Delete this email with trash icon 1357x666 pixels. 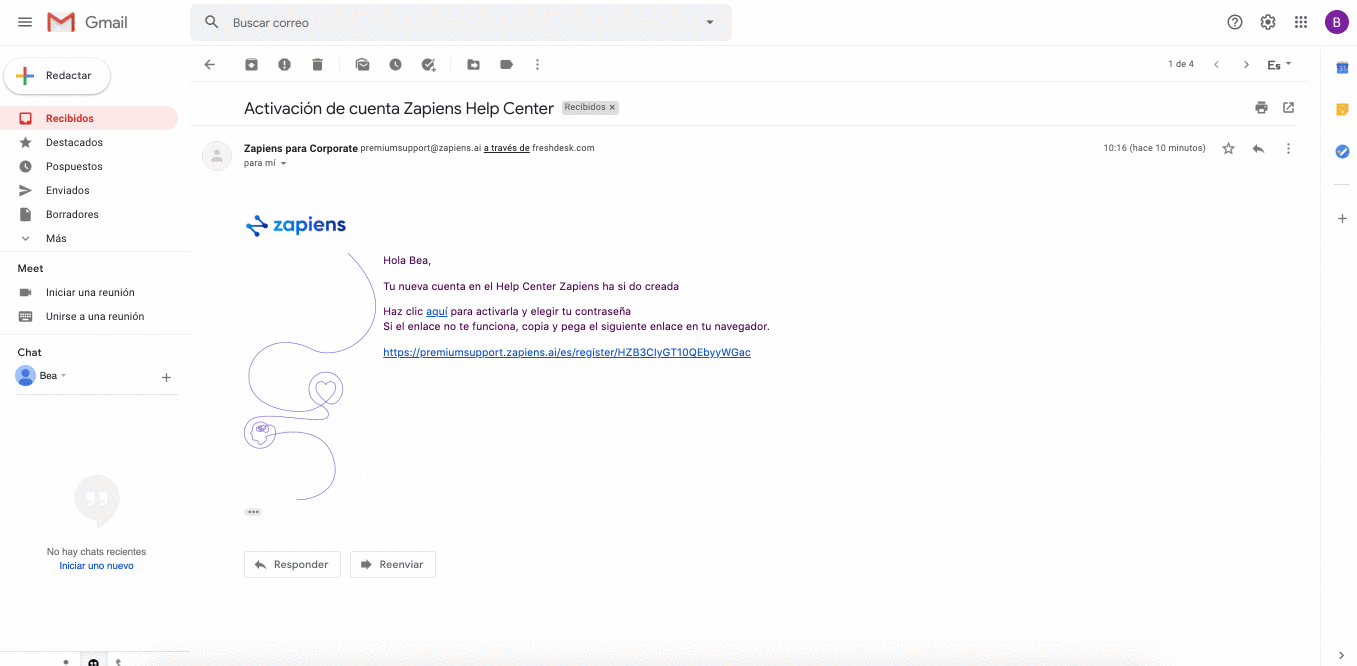click(x=318, y=64)
